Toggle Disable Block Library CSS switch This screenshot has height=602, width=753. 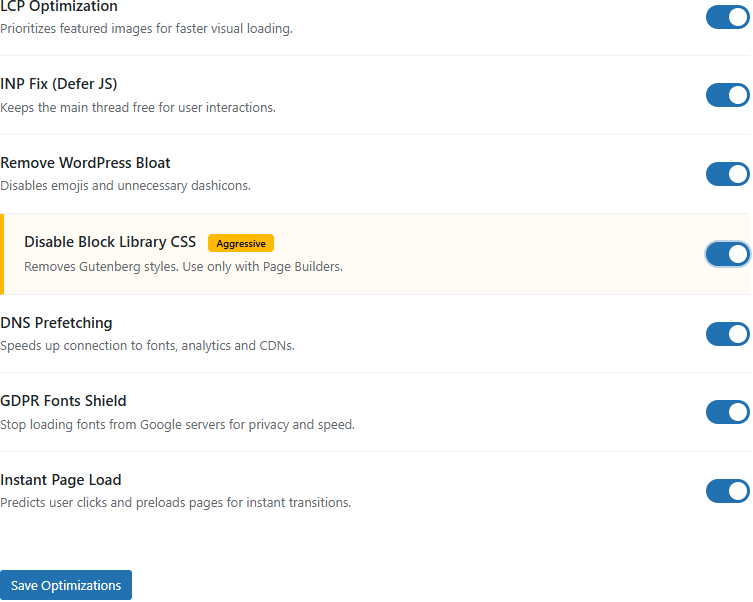(728, 254)
